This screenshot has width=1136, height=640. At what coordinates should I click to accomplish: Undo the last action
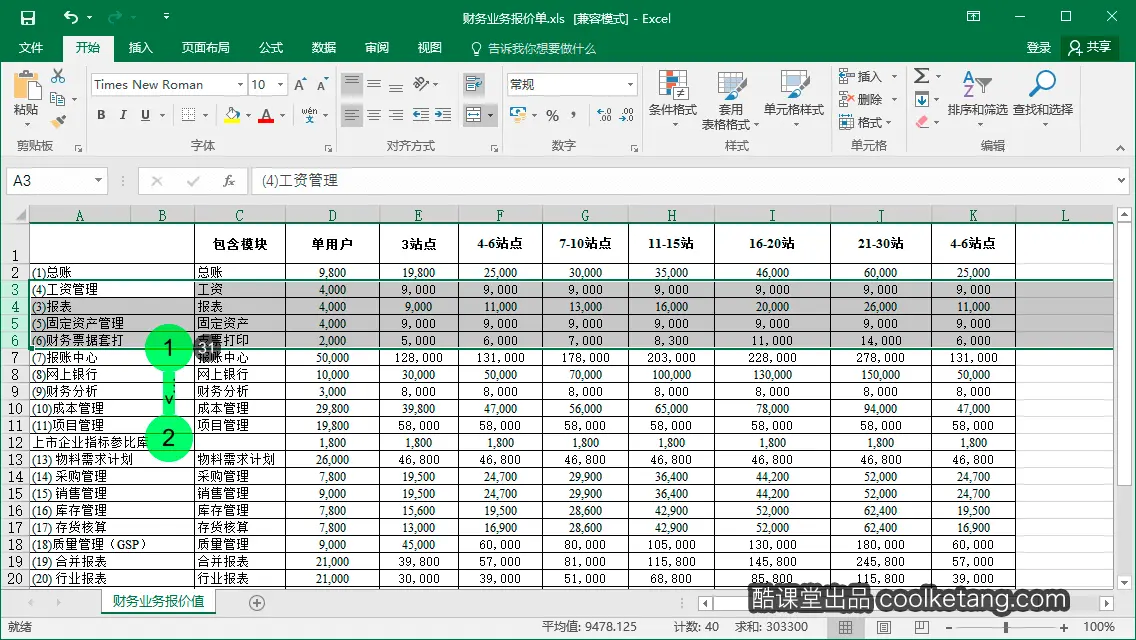pos(71,17)
